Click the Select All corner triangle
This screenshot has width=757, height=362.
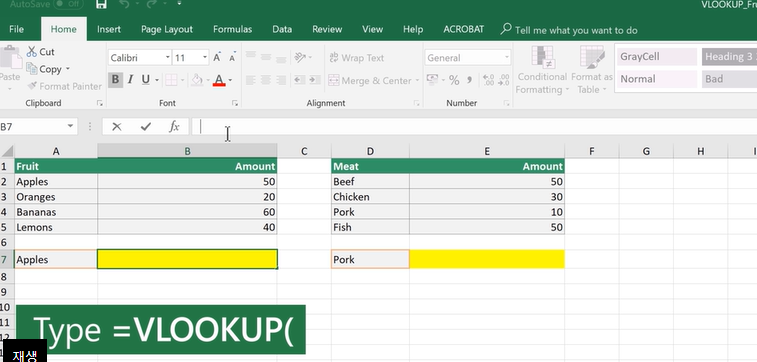click(7, 151)
